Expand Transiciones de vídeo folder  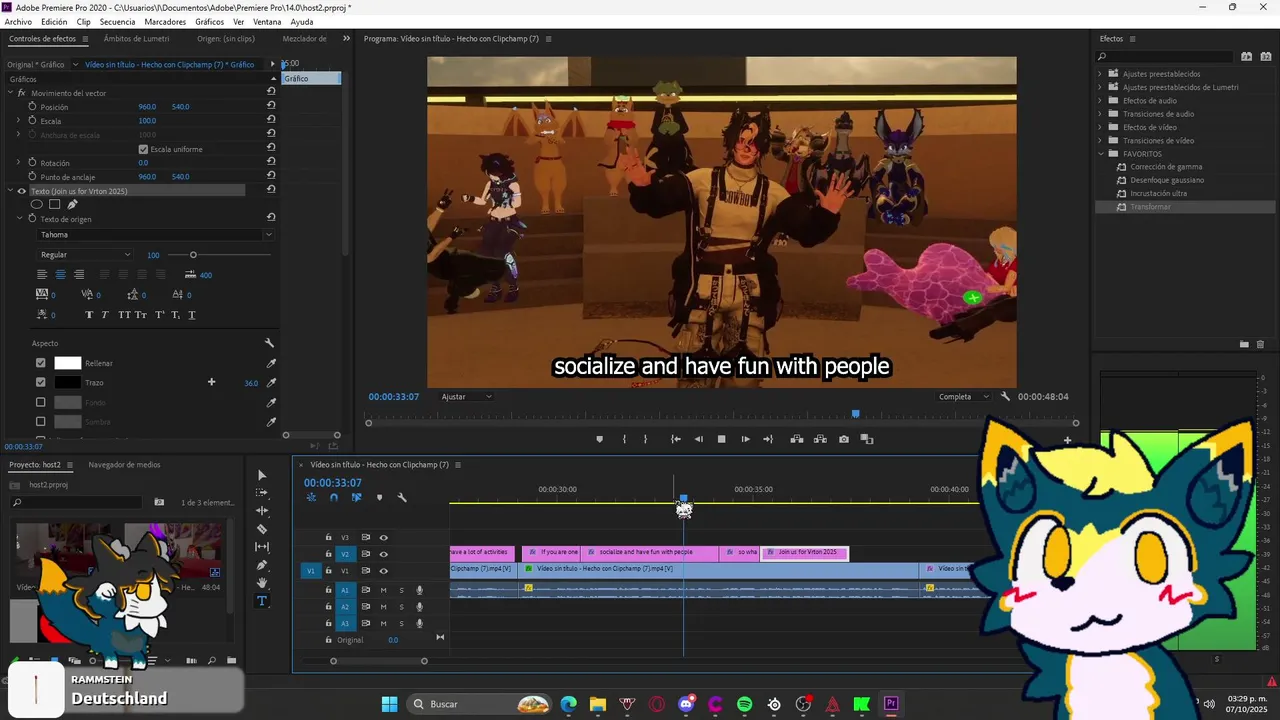pyautogui.click(x=1100, y=140)
